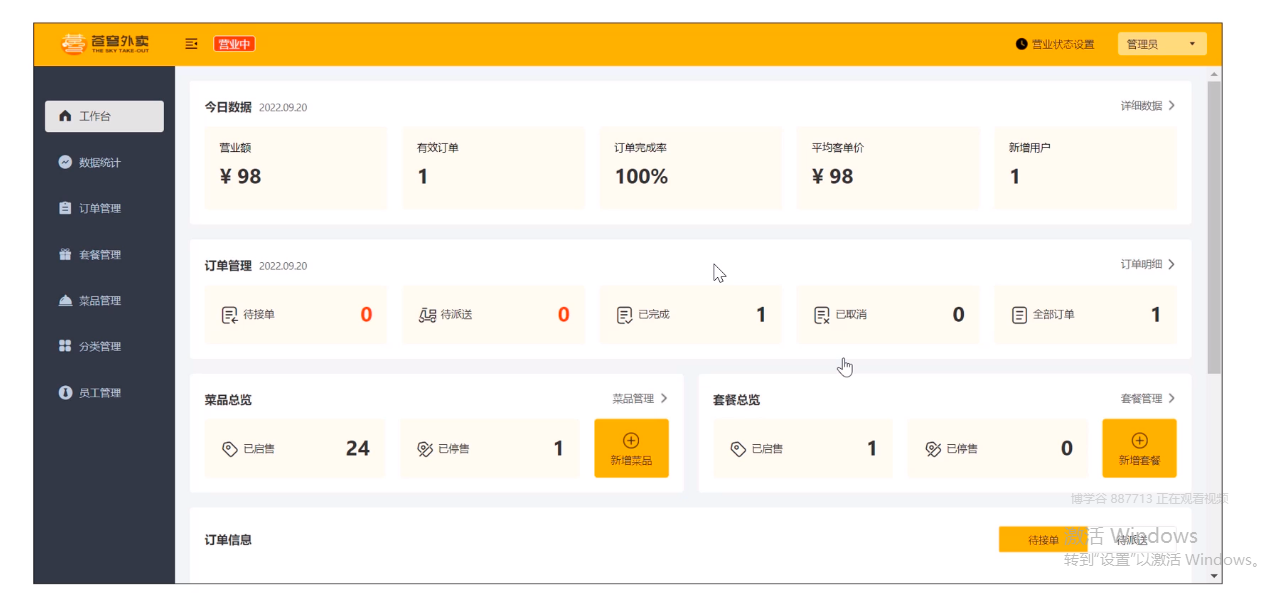Click the 新增菜品 button
The width and height of the screenshot is (1267, 594).
click(x=631, y=448)
